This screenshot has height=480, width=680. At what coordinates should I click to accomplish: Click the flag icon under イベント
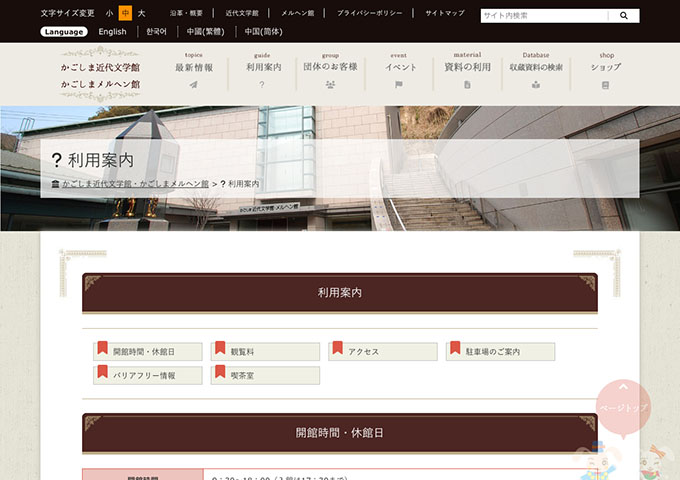tap(399, 85)
